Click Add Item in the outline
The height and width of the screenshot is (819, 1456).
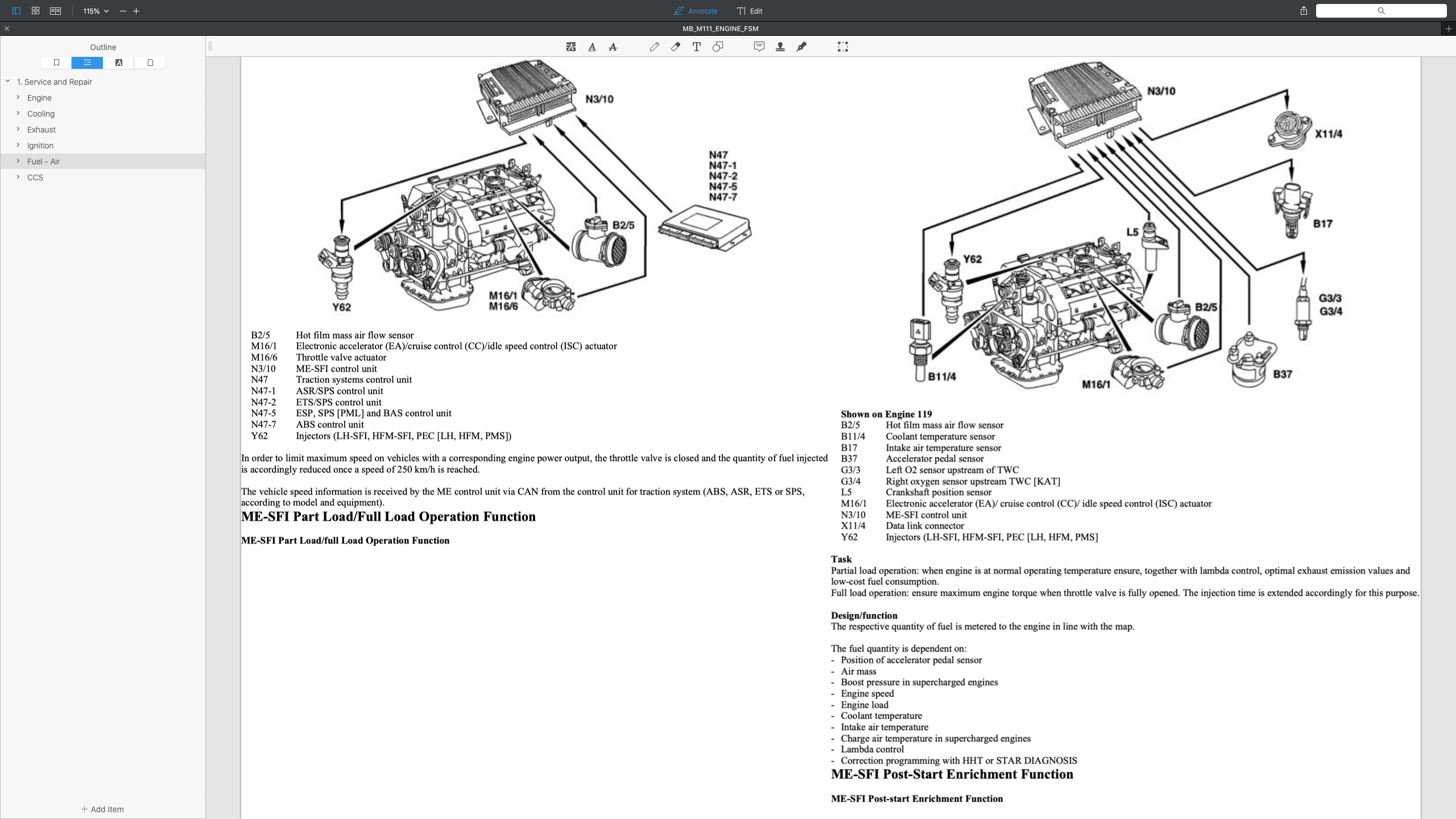102,809
